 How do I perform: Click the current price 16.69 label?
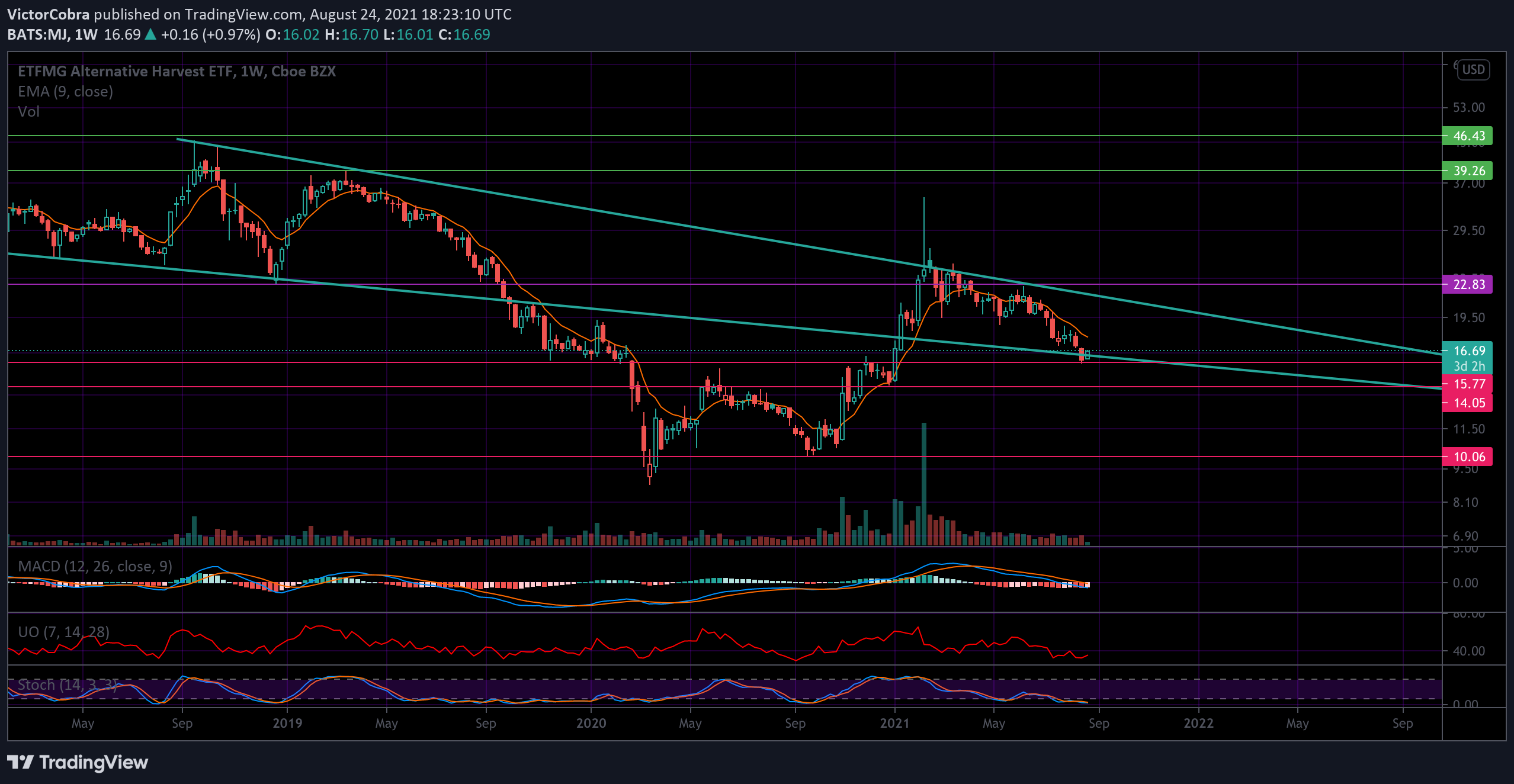pyautogui.click(x=1467, y=351)
